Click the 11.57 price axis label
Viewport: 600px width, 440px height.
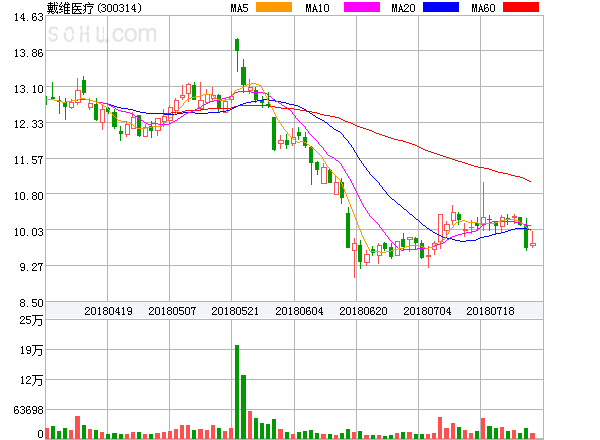point(29,160)
